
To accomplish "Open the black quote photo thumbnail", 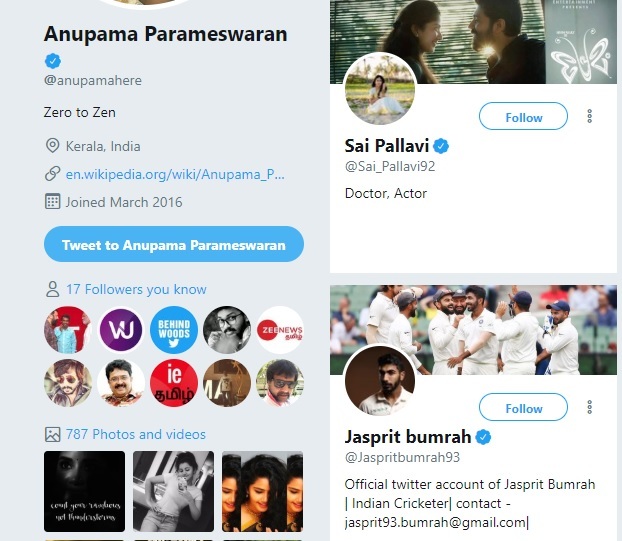I will coord(84,491).
